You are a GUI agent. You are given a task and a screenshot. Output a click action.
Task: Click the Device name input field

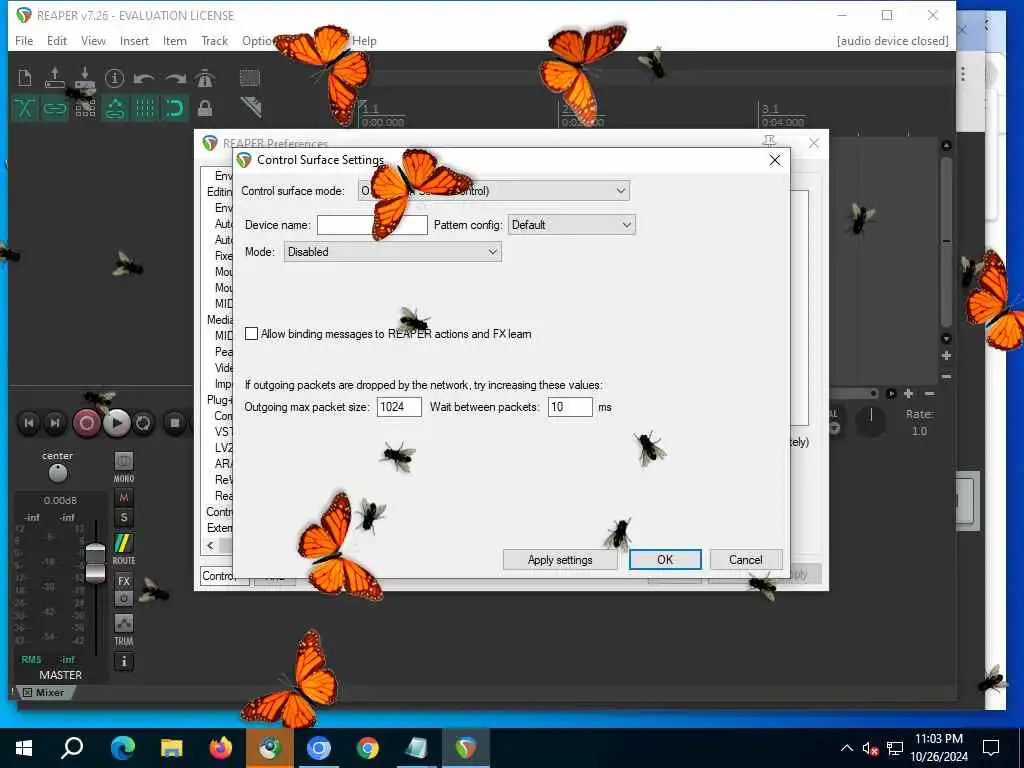[x=372, y=225]
